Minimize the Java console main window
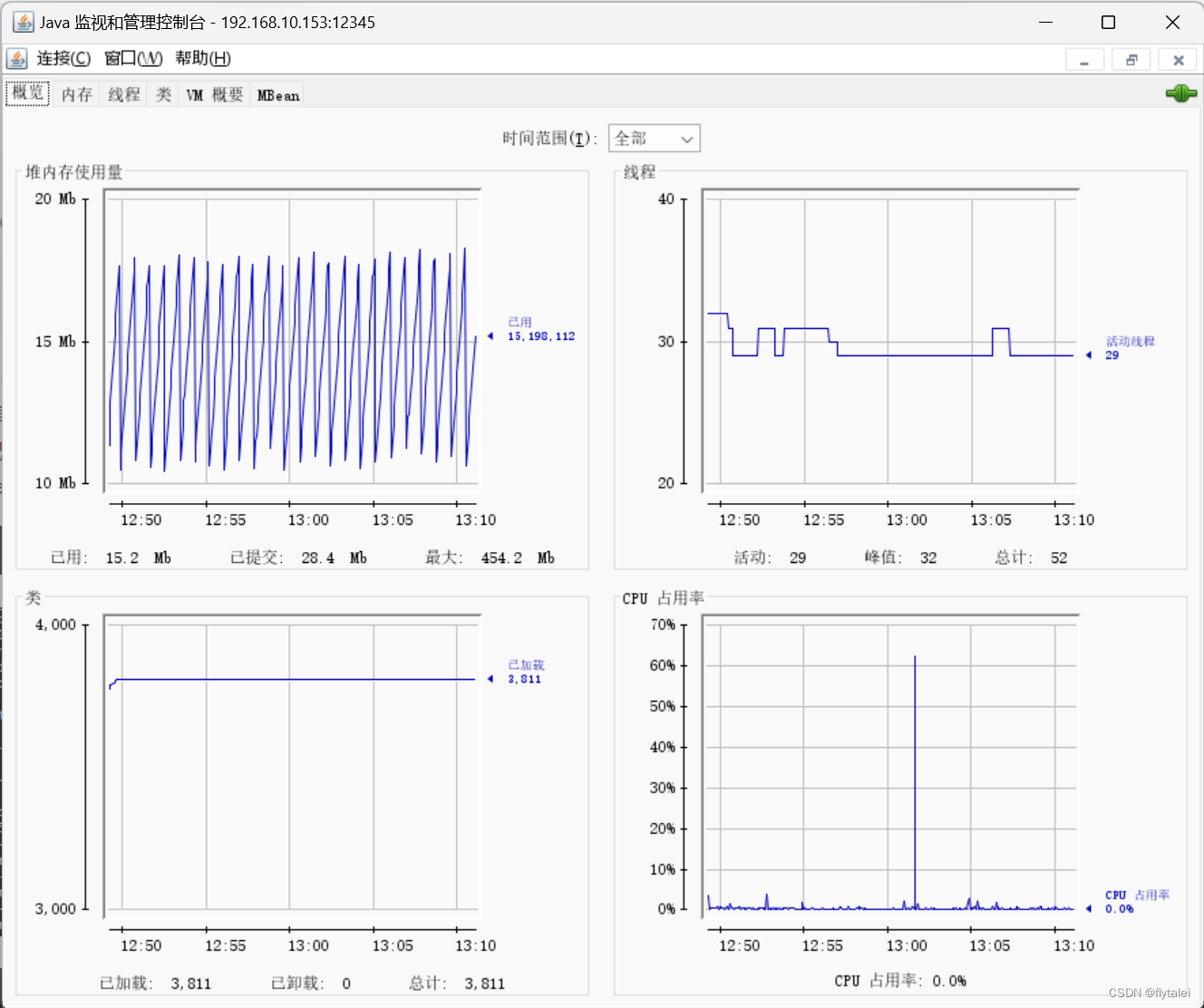Image resolution: width=1204 pixels, height=1008 pixels. tap(1045, 22)
